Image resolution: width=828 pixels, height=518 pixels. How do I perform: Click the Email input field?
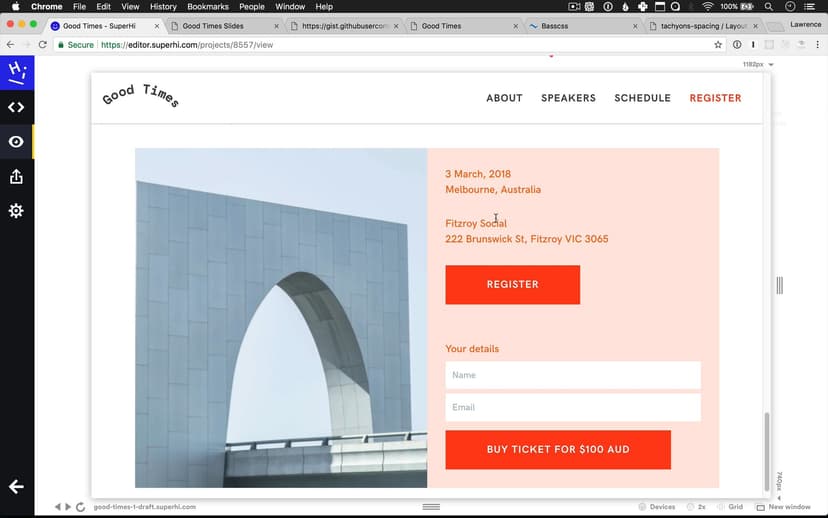572,407
